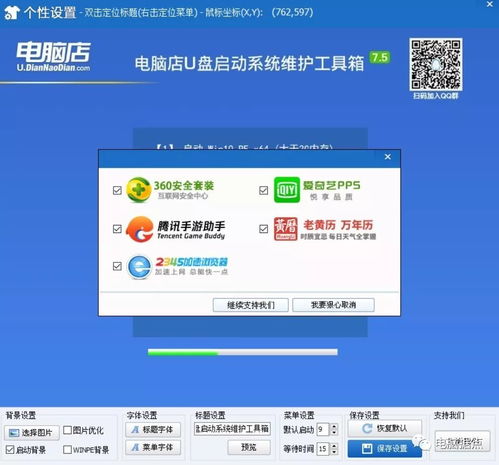Click the green loading progress bar
499x465 pixels.
click(243, 352)
